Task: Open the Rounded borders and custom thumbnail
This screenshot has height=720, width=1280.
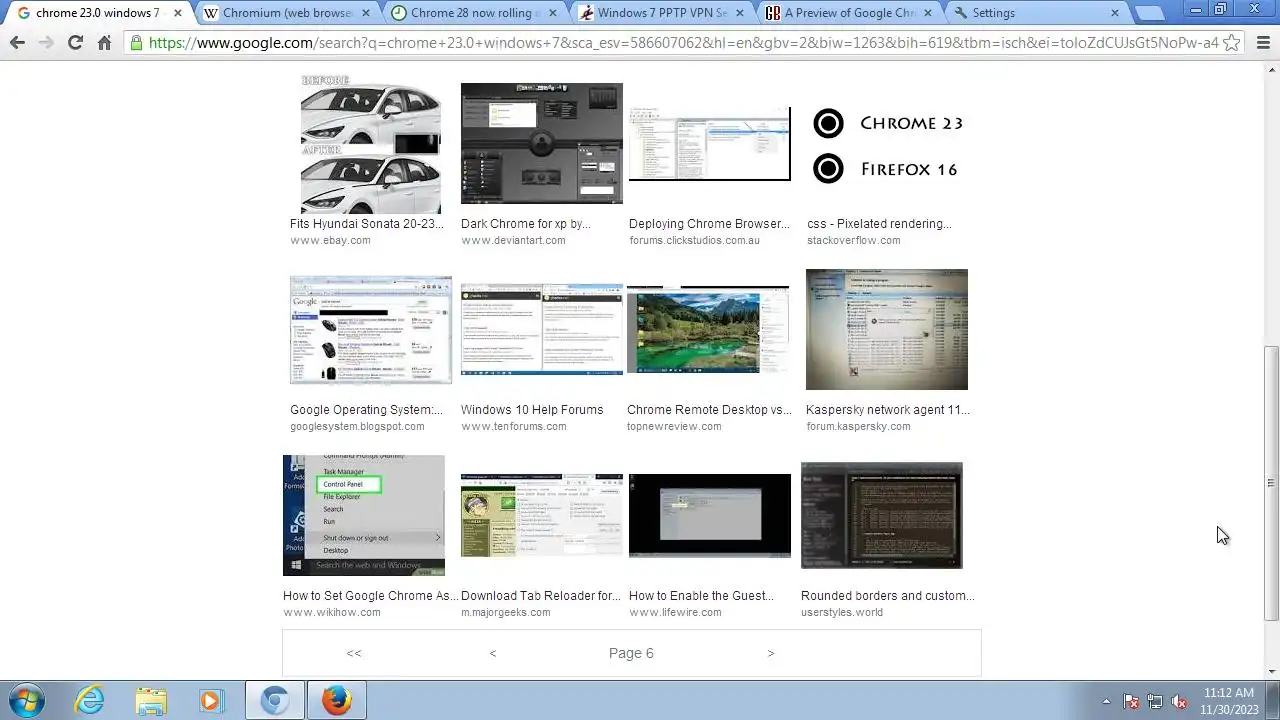Action: pyautogui.click(x=882, y=515)
